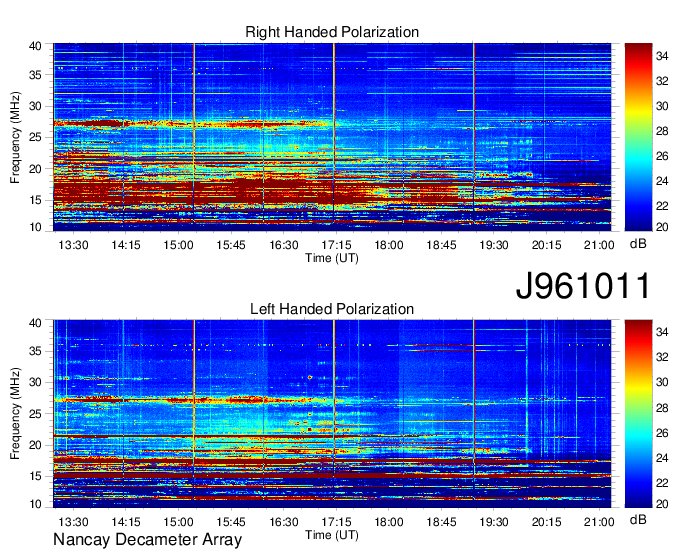
Task: Click the 20 dB label on upper color bar
Action: pyautogui.click(x=662, y=227)
